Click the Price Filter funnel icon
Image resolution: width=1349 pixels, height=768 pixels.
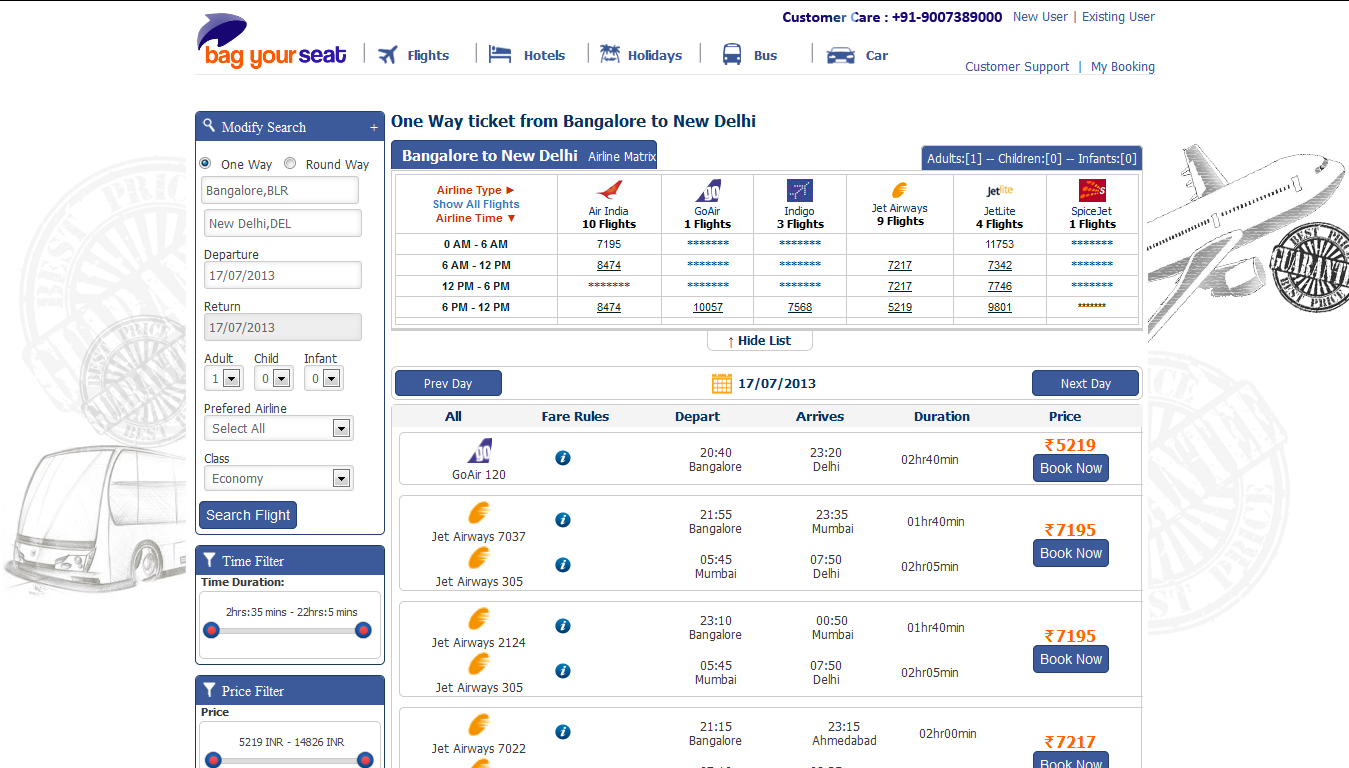209,690
